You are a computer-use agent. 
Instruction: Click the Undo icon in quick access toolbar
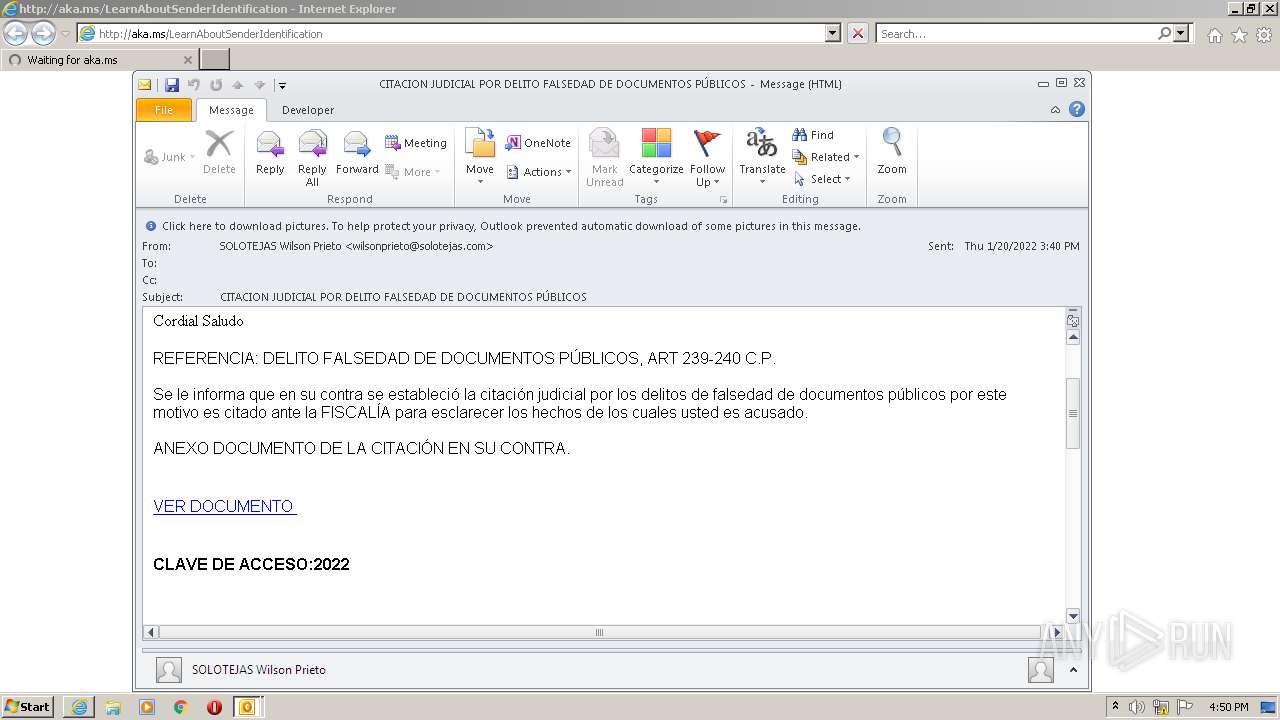pyautogui.click(x=194, y=85)
